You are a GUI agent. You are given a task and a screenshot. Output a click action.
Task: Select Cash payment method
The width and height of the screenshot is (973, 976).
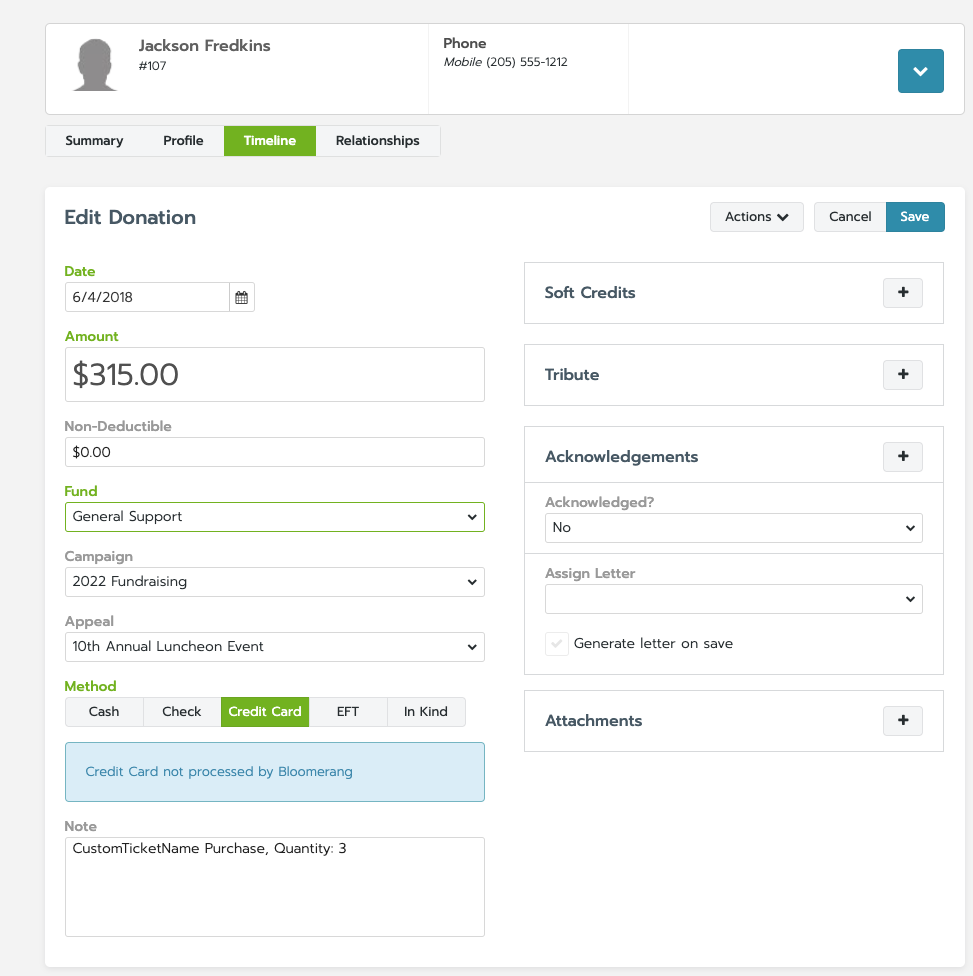tap(104, 712)
